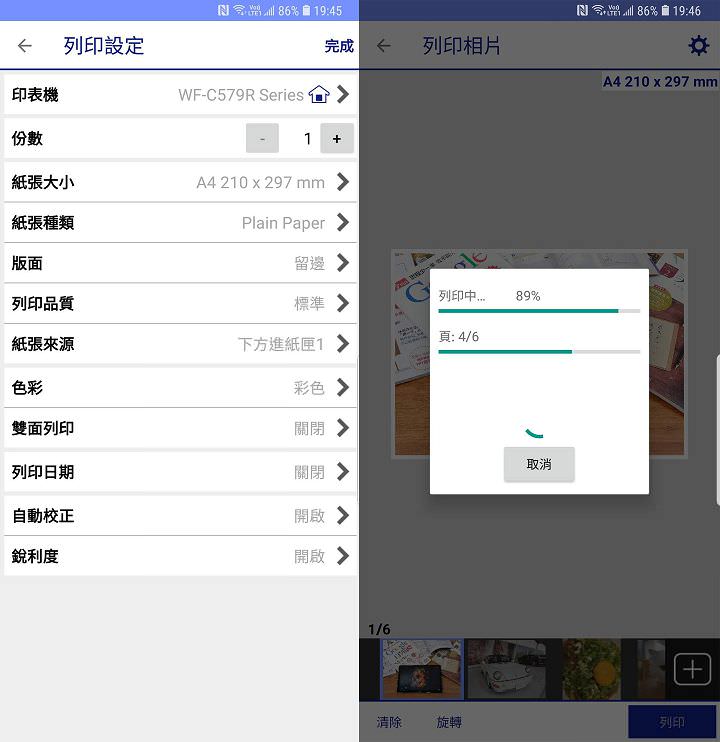
Task: Tap the 19:46 clock in status bar
Action: pyautogui.click(x=686, y=10)
